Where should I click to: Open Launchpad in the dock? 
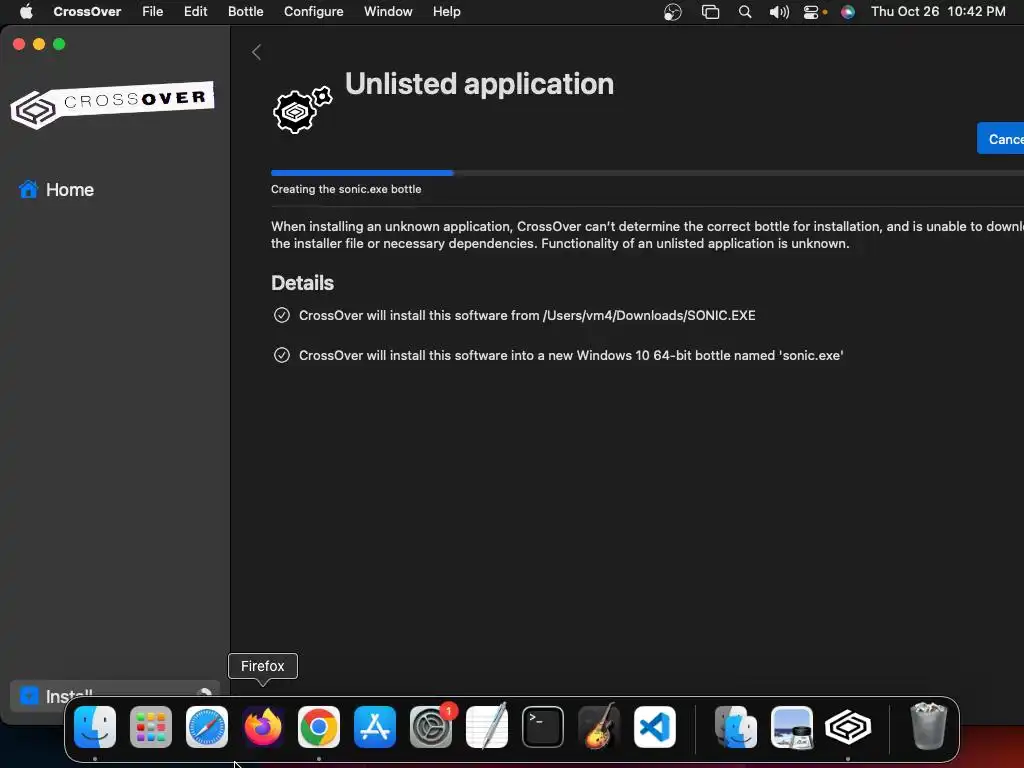click(151, 727)
